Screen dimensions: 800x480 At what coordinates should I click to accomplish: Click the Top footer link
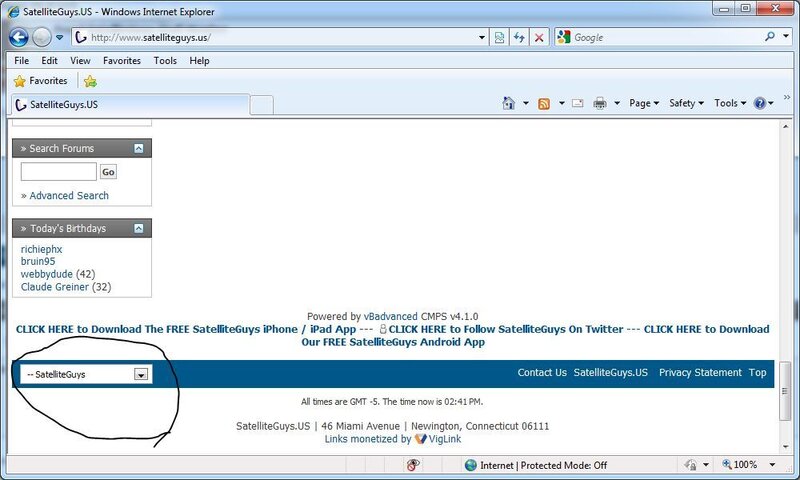(x=758, y=372)
